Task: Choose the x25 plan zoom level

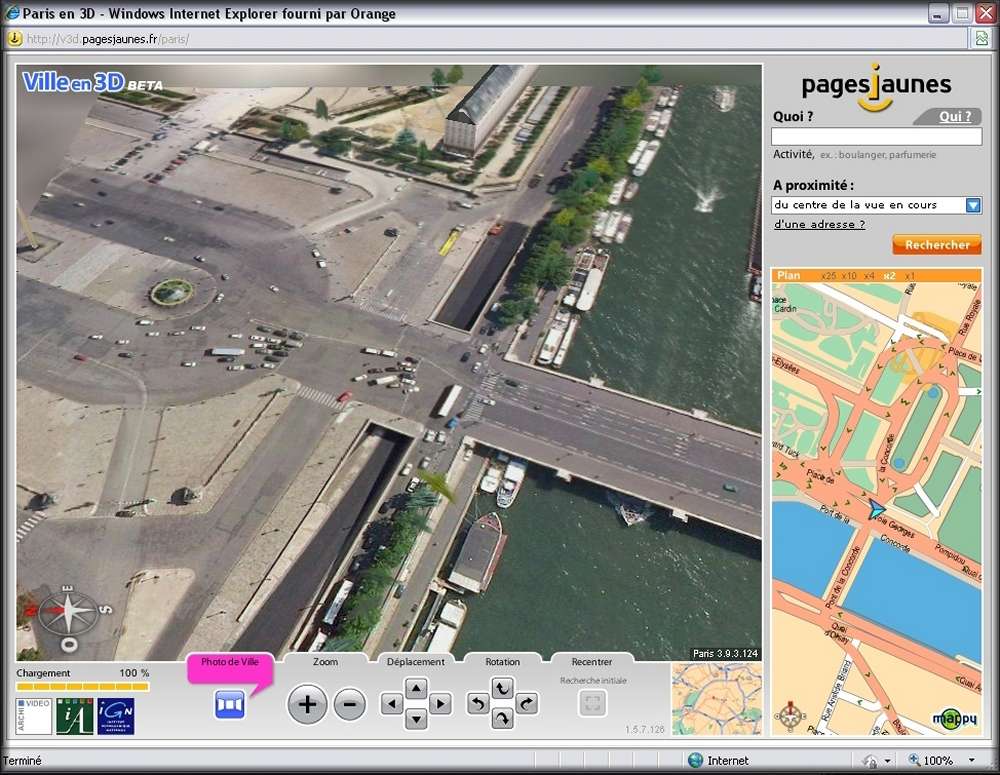Action: coord(828,275)
